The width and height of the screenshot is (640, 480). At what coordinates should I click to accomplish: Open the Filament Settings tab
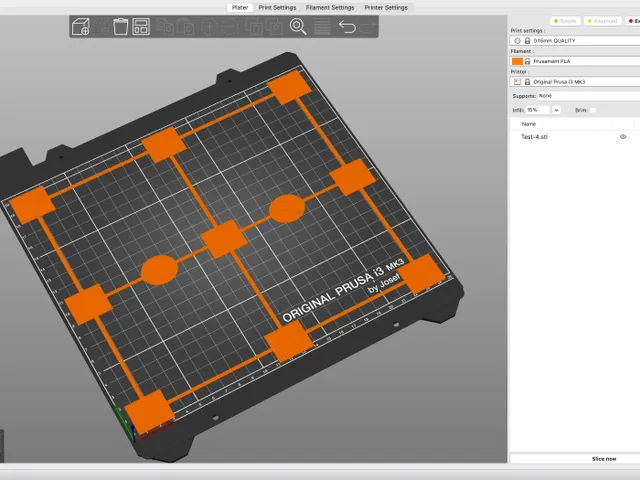tap(330, 7)
